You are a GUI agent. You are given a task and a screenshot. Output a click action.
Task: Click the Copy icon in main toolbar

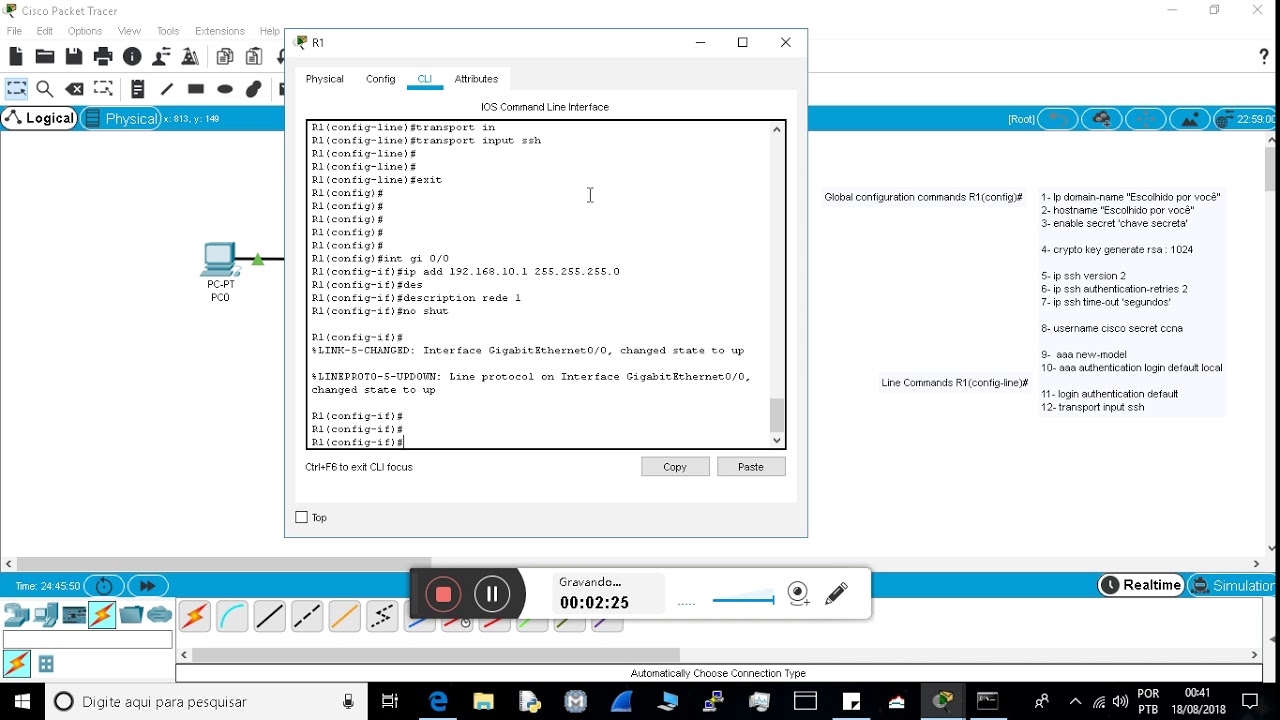click(x=225, y=57)
